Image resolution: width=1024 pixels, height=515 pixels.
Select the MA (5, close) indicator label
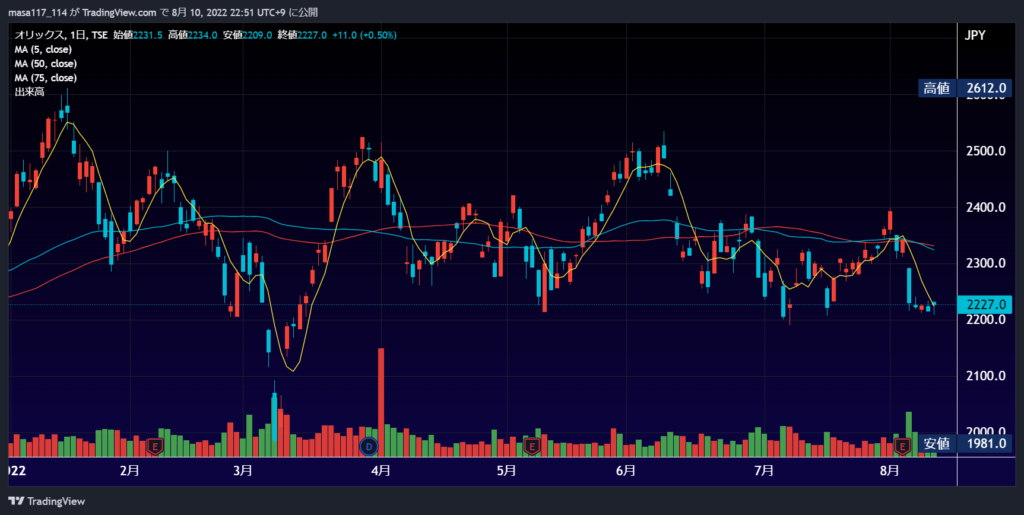(43, 50)
